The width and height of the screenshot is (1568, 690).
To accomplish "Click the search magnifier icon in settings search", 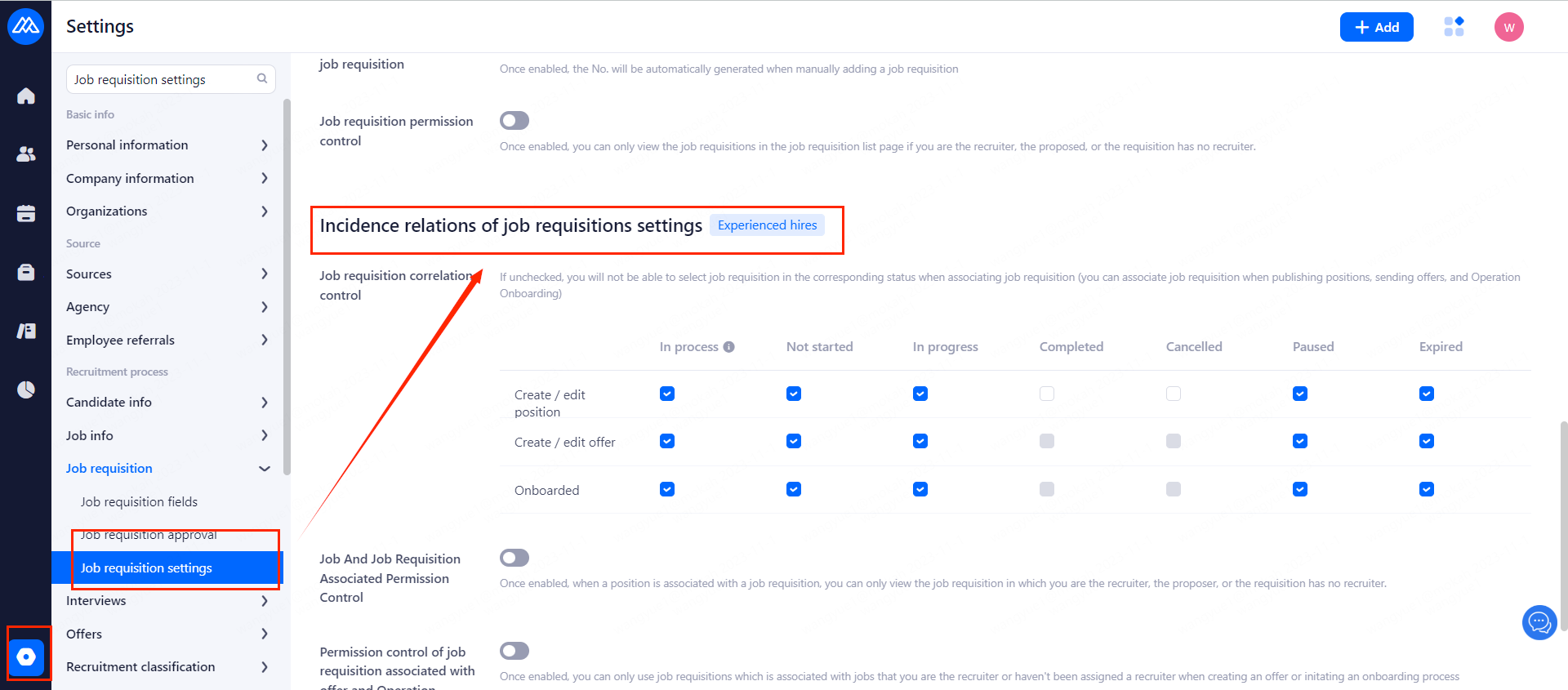I will tap(262, 79).
